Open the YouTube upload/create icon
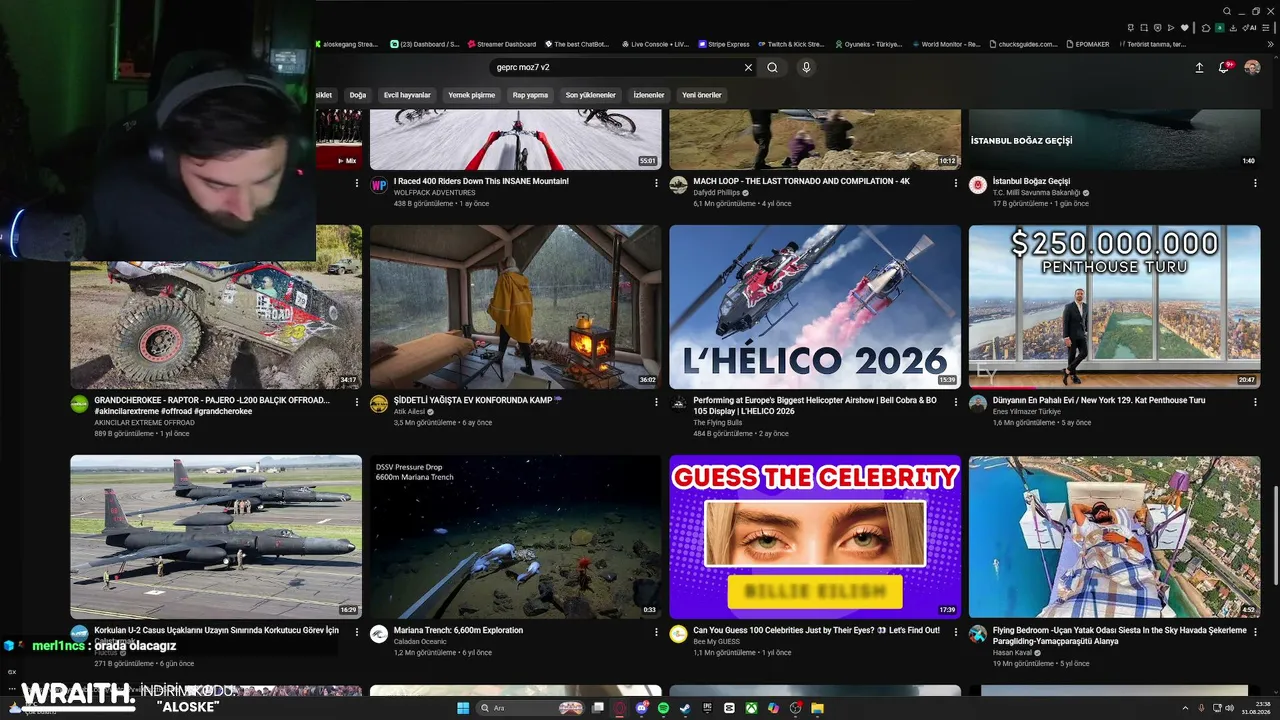Viewport: 1280px width, 720px height. pyautogui.click(x=1199, y=68)
